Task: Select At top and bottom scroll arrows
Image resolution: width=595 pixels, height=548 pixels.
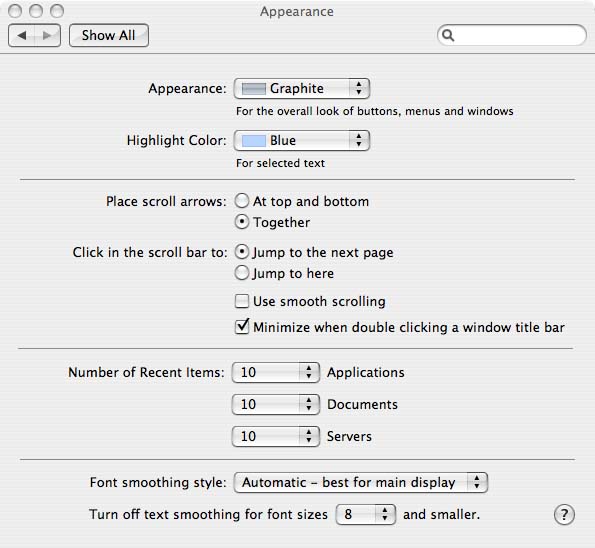Action: click(242, 201)
